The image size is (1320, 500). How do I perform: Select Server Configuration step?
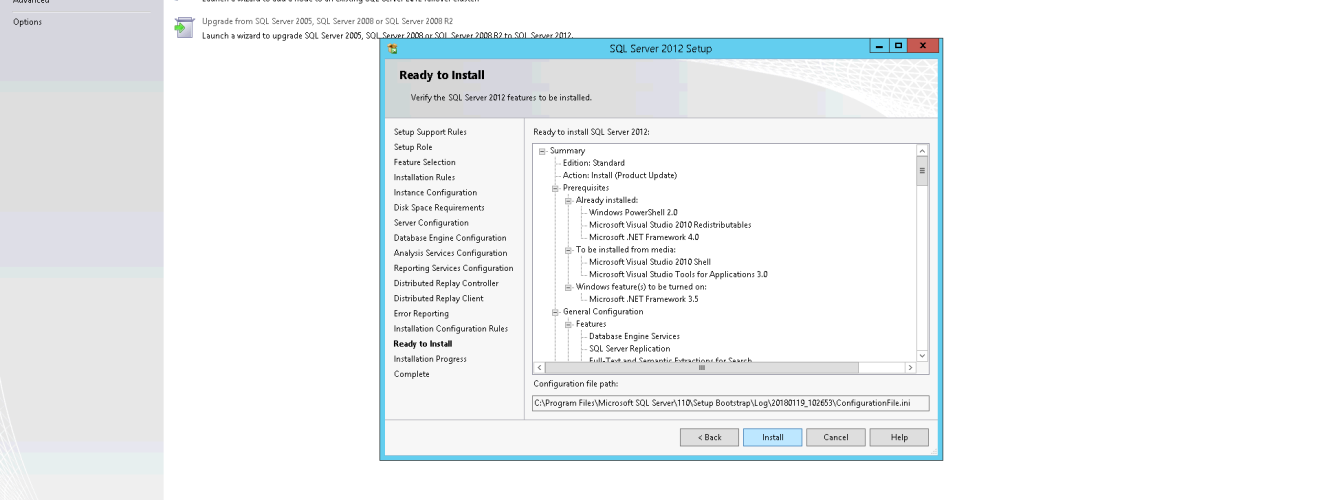tap(431, 223)
